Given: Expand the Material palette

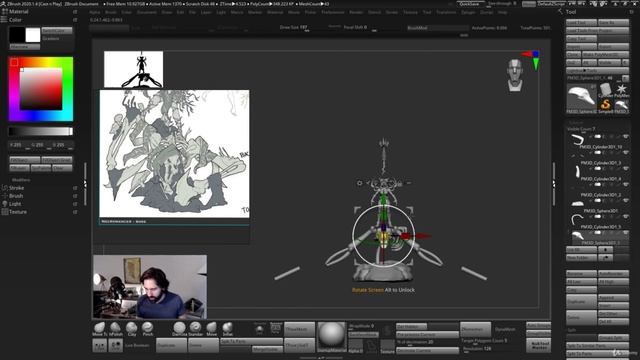Looking at the screenshot, I should 18,12.
